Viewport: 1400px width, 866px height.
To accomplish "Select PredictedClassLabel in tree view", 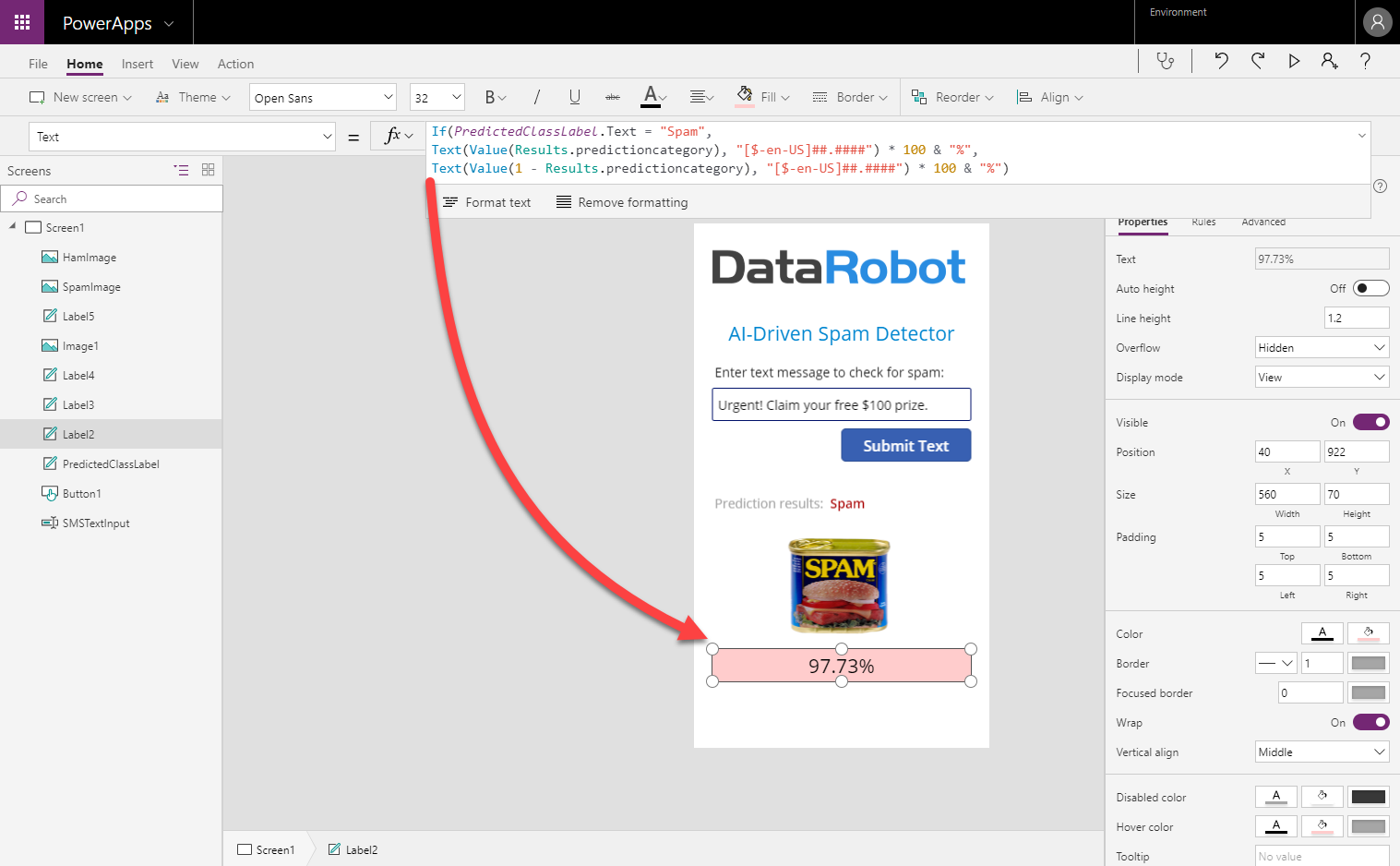I will (x=111, y=464).
